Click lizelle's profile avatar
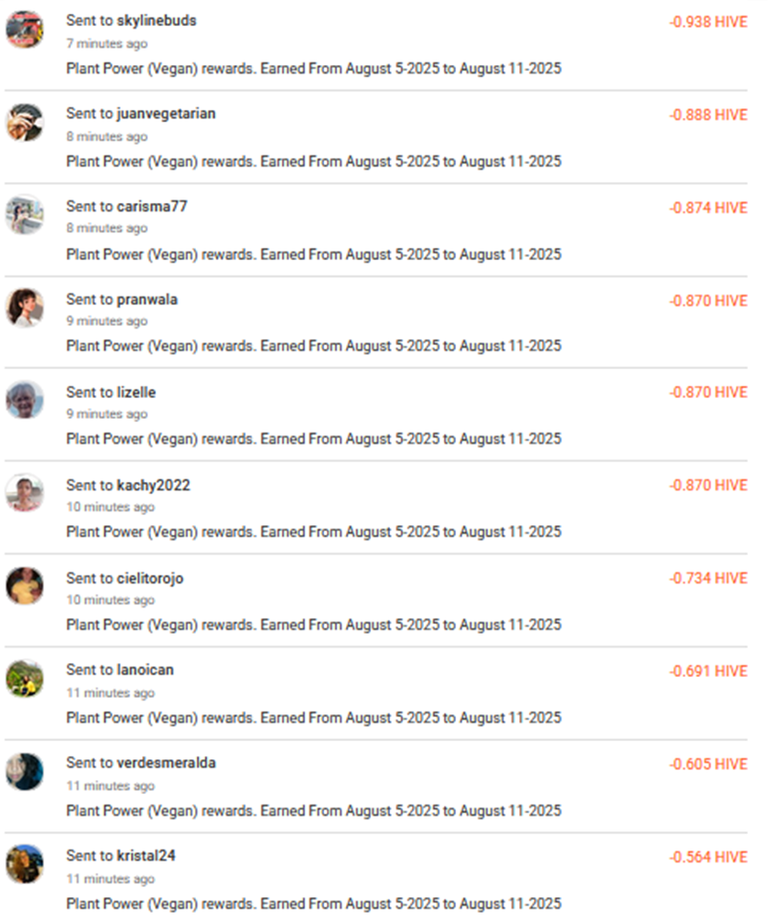Screen dimensions: 768x918 (25, 400)
